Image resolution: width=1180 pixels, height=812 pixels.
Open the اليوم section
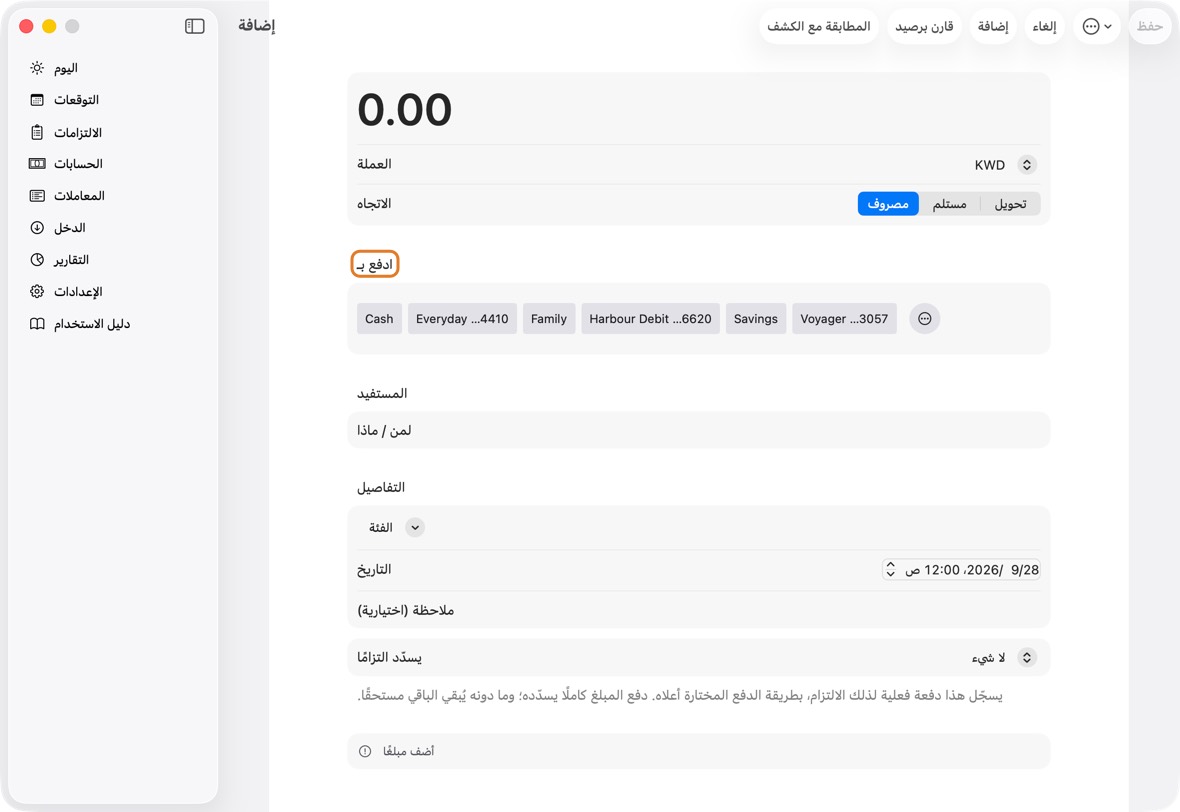(x=65, y=68)
